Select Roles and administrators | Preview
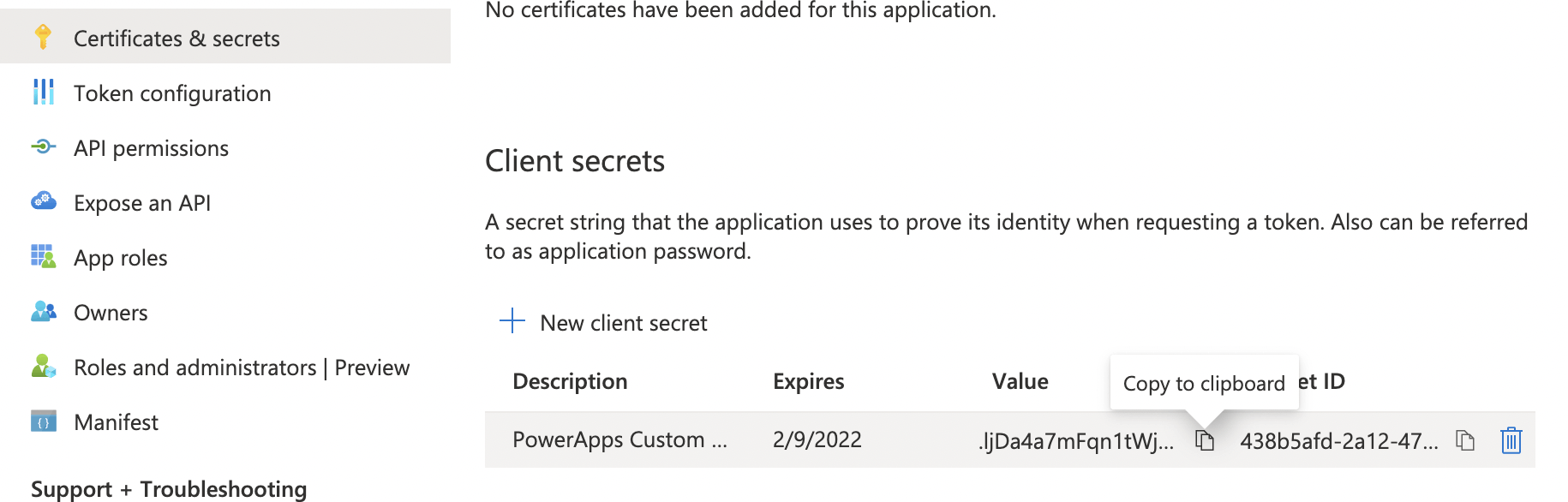This screenshot has height=502, width=1568. [x=242, y=368]
